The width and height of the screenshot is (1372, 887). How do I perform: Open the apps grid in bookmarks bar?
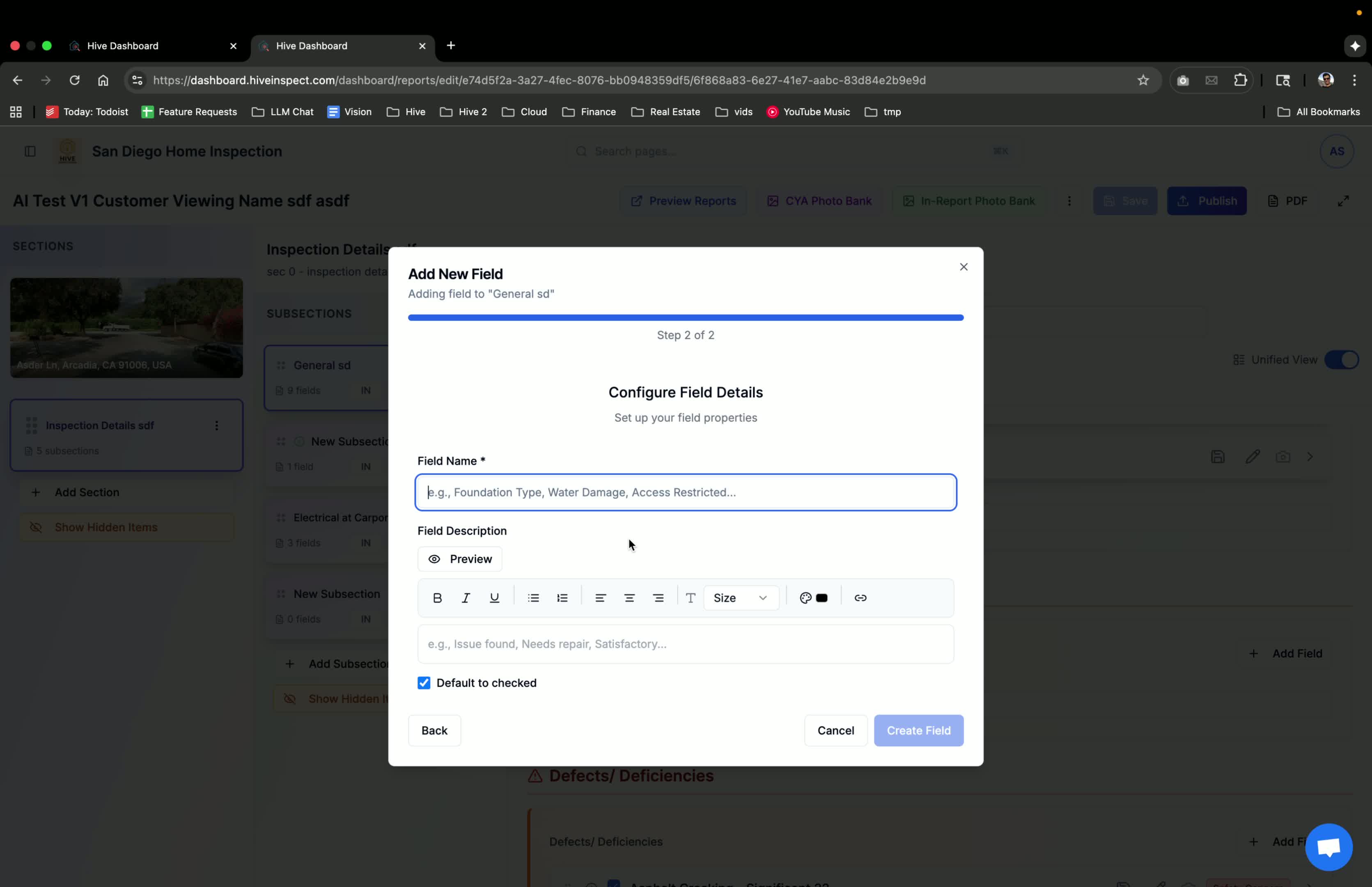(x=16, y=112)
